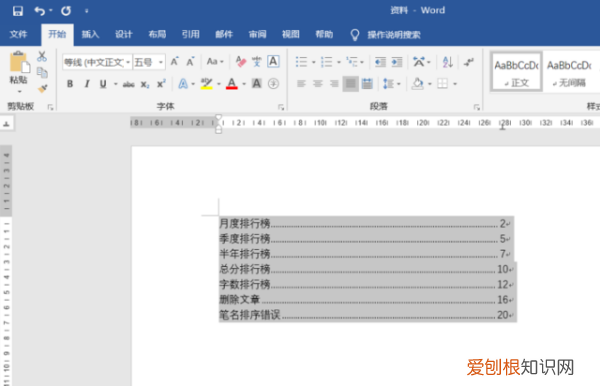Click the Undo arrow icon
This screenshot has height=386, width=600.
pyautogui.click(x=39, y=11)
